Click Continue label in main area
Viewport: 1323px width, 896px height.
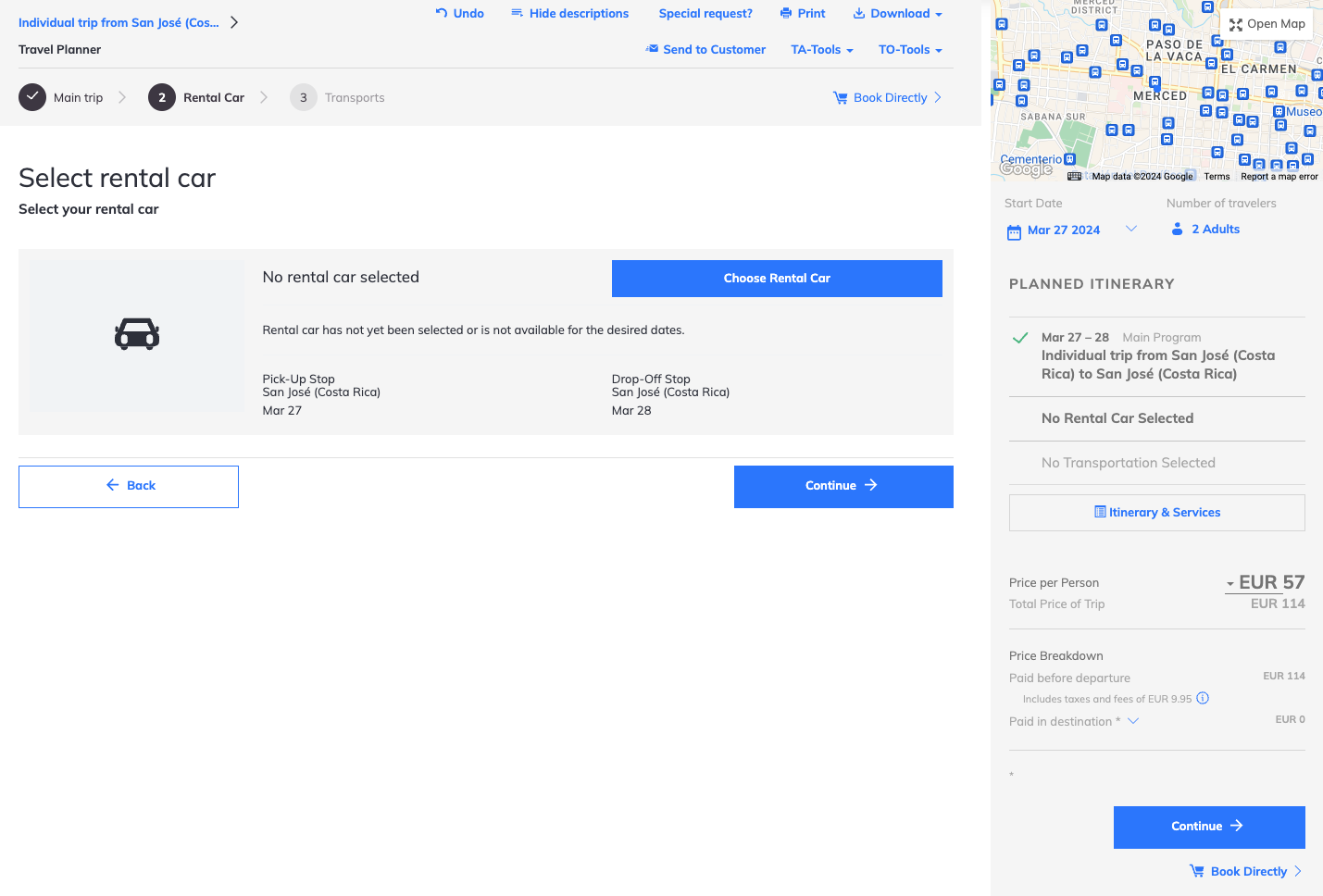830,485
